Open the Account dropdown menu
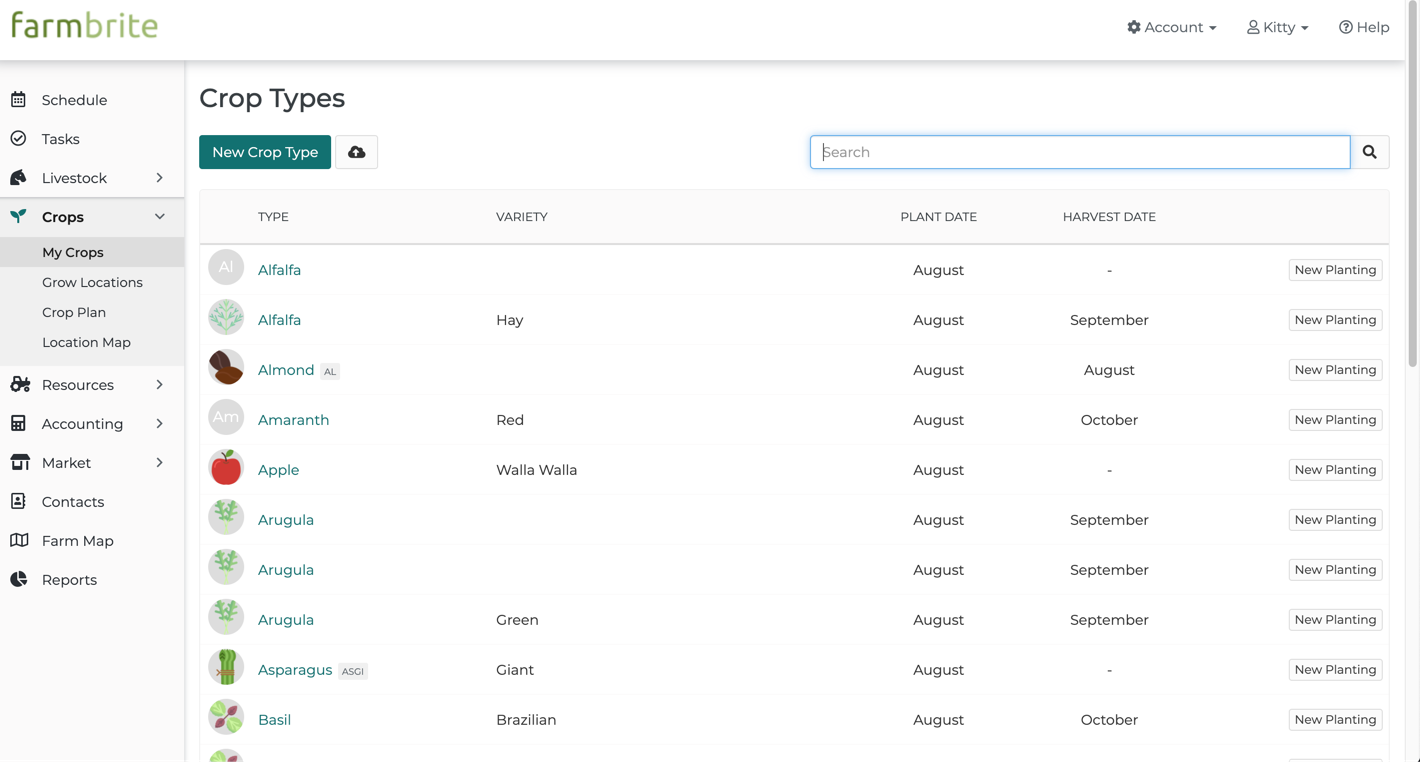 [1172, 27]
